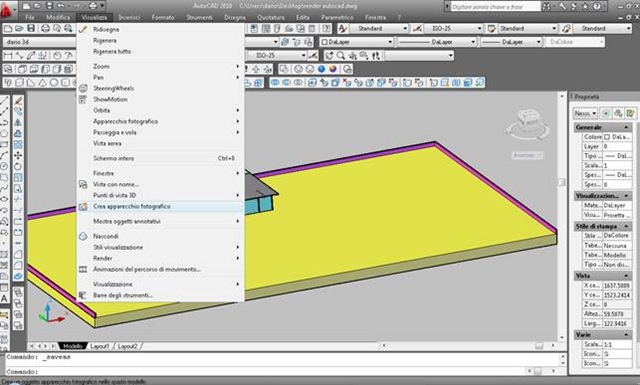The height and width of the screenshot is (385, 640).
Task: Collapse the Generale properties section
Action: (x=627, y=127)
